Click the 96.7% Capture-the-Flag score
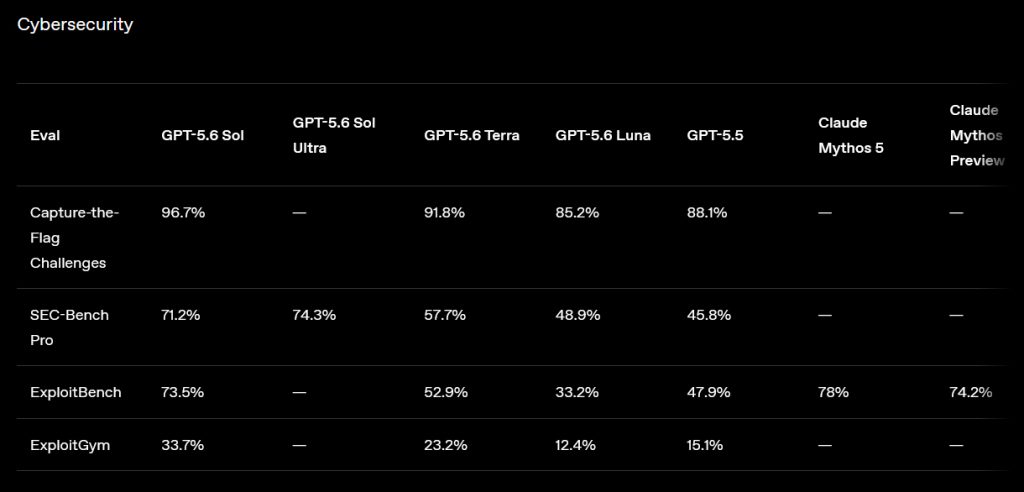 click(183, 212)
